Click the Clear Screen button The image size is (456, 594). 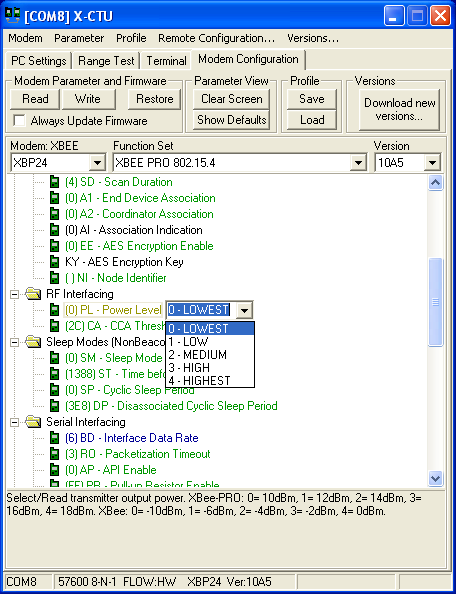231,99
